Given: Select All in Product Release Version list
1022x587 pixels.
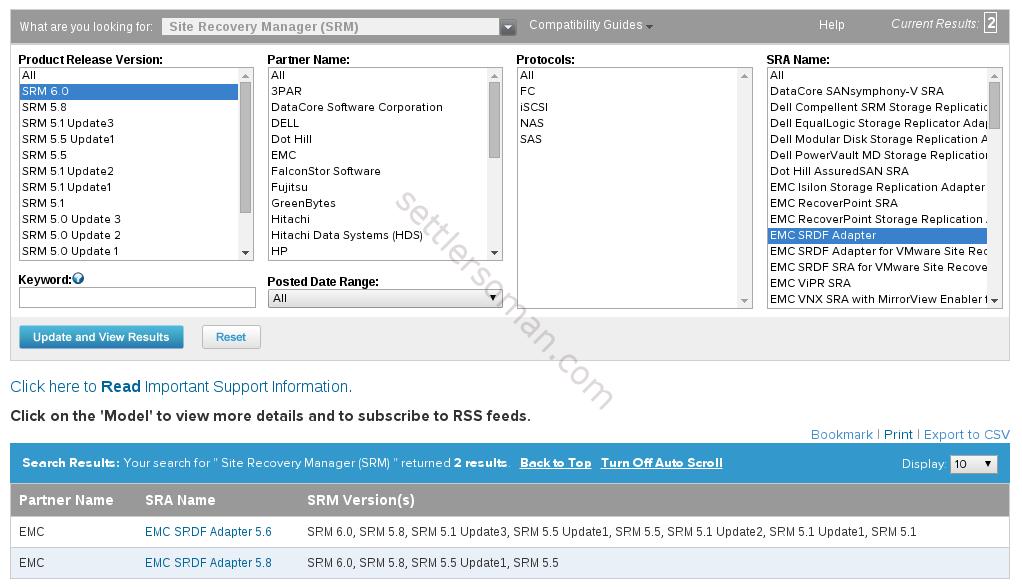Looking at the screenshot, I should pos(129,75).
